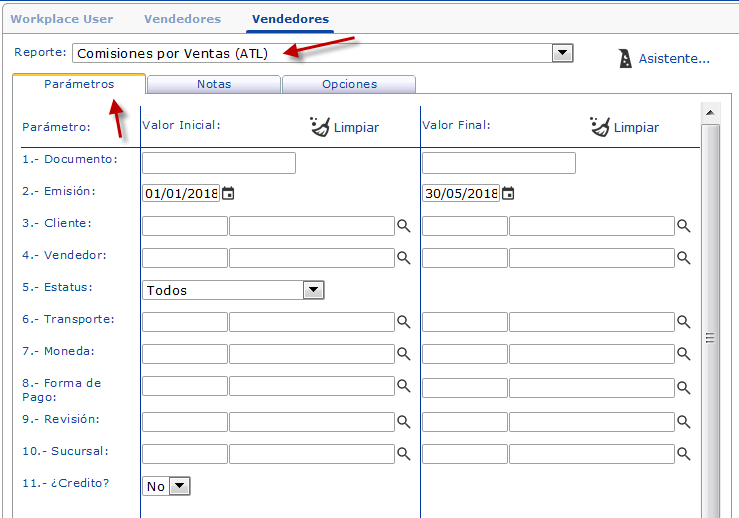Open the Notas tab
Screen dimensions: 739x518
tap(214, 84)
